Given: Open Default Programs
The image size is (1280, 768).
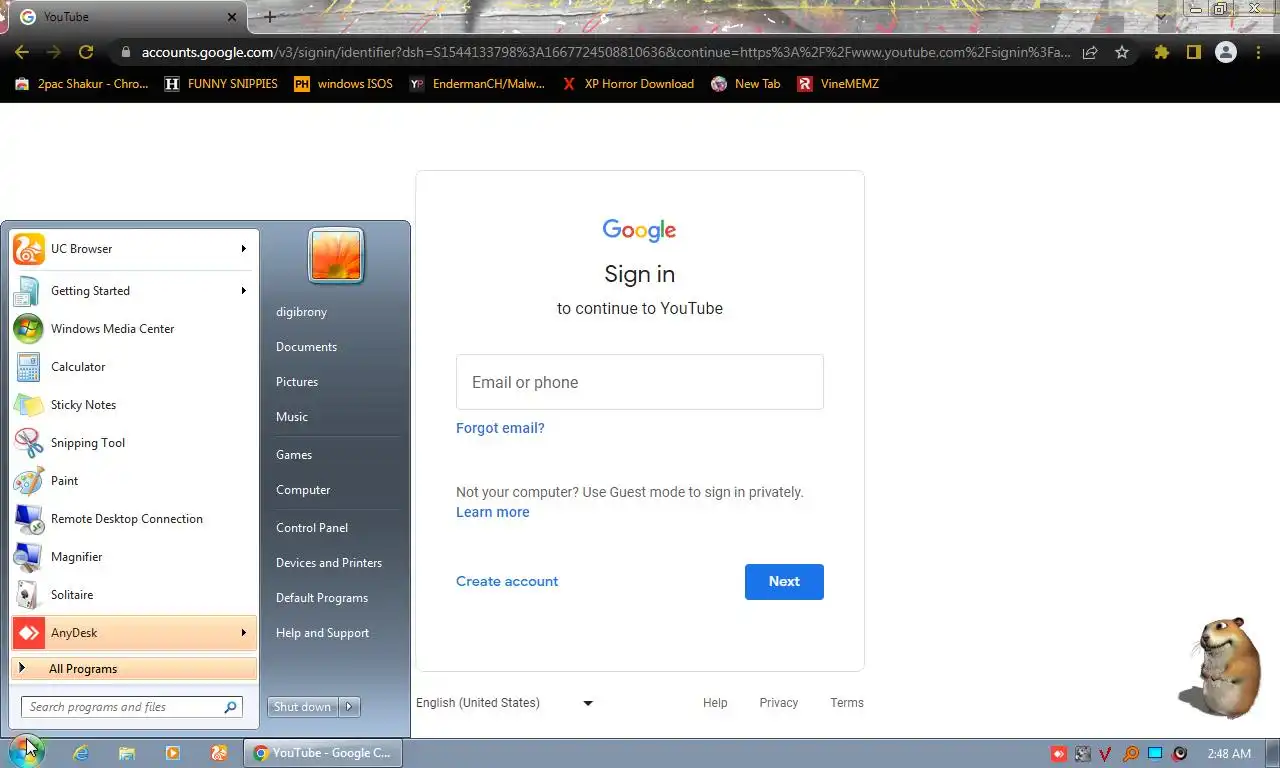Looking at the screenshot, I should click(x=322, y=598).
